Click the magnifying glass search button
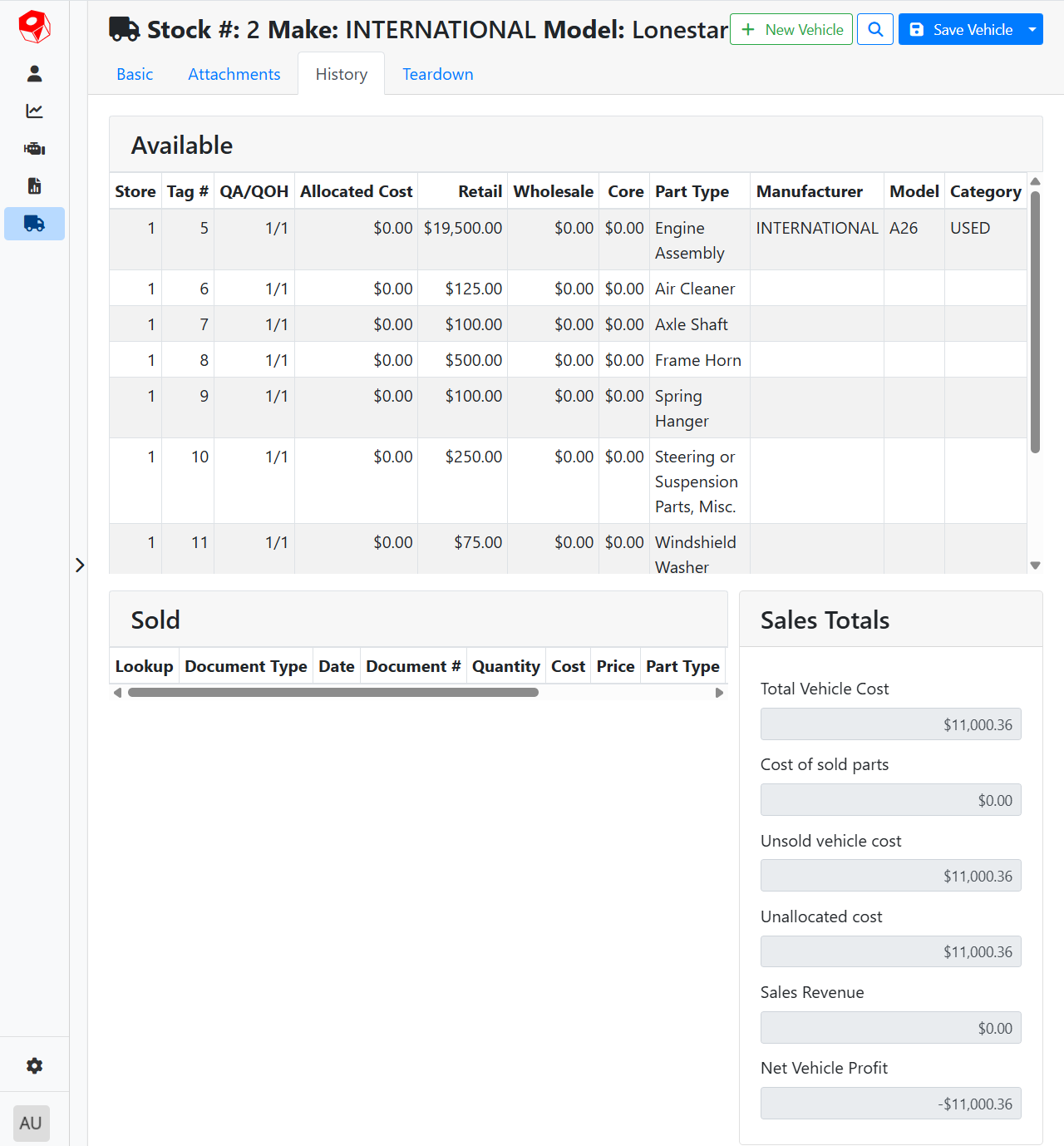Image resolution: width=1064 pixels, height=1146 pixels. 875,30
